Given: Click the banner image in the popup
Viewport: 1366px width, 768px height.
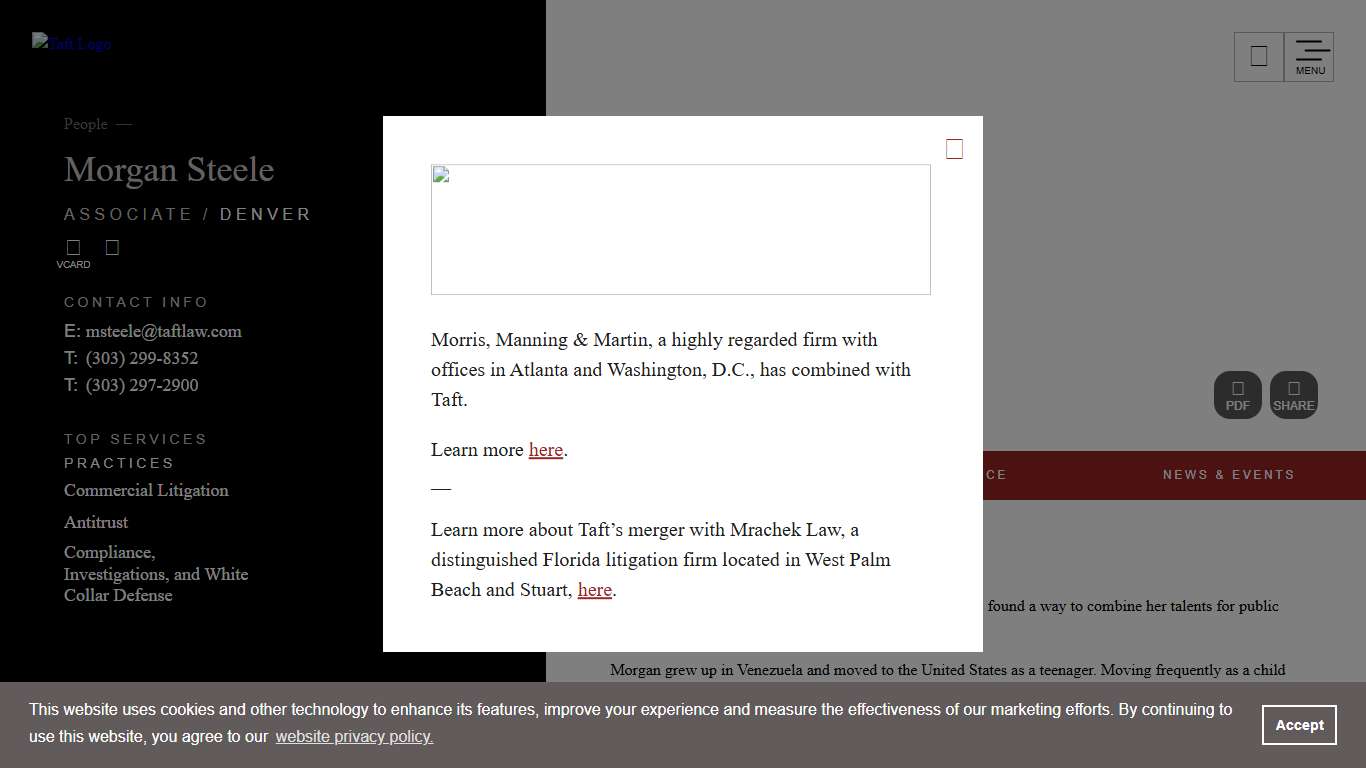Looking at the screenshot, I should click(680, 229).
